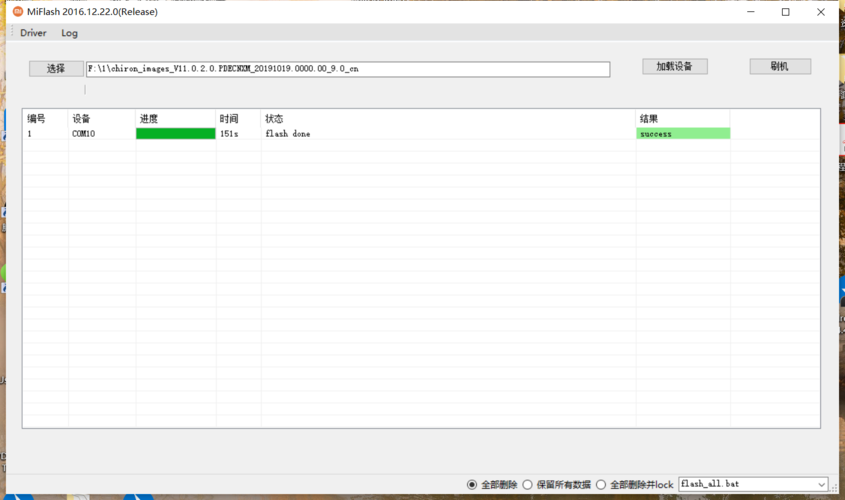Close the MiFlash window
Screen dimensions: 845x500
pos(821,11)
